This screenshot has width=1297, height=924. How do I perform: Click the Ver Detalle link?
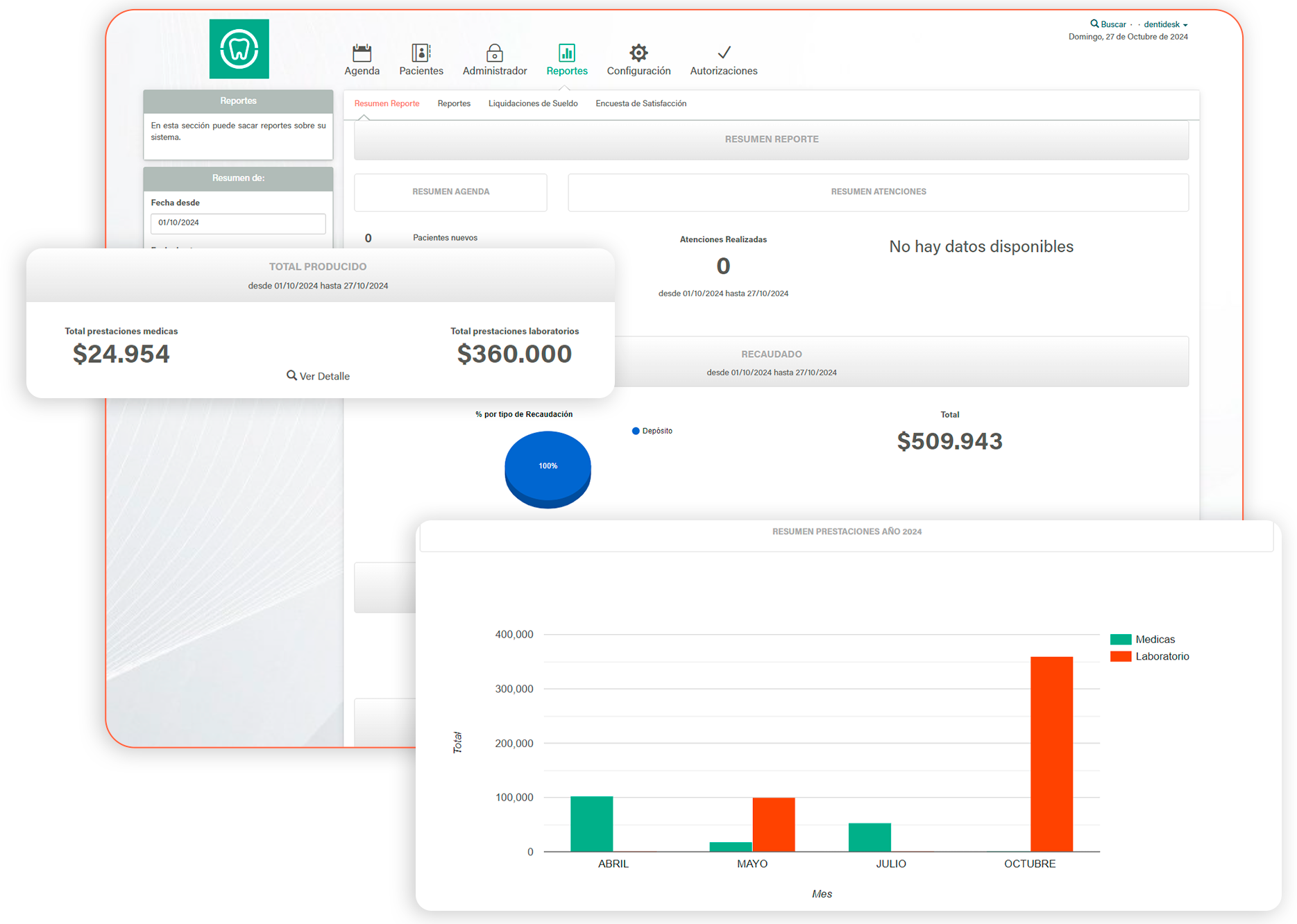pos(319,376)
